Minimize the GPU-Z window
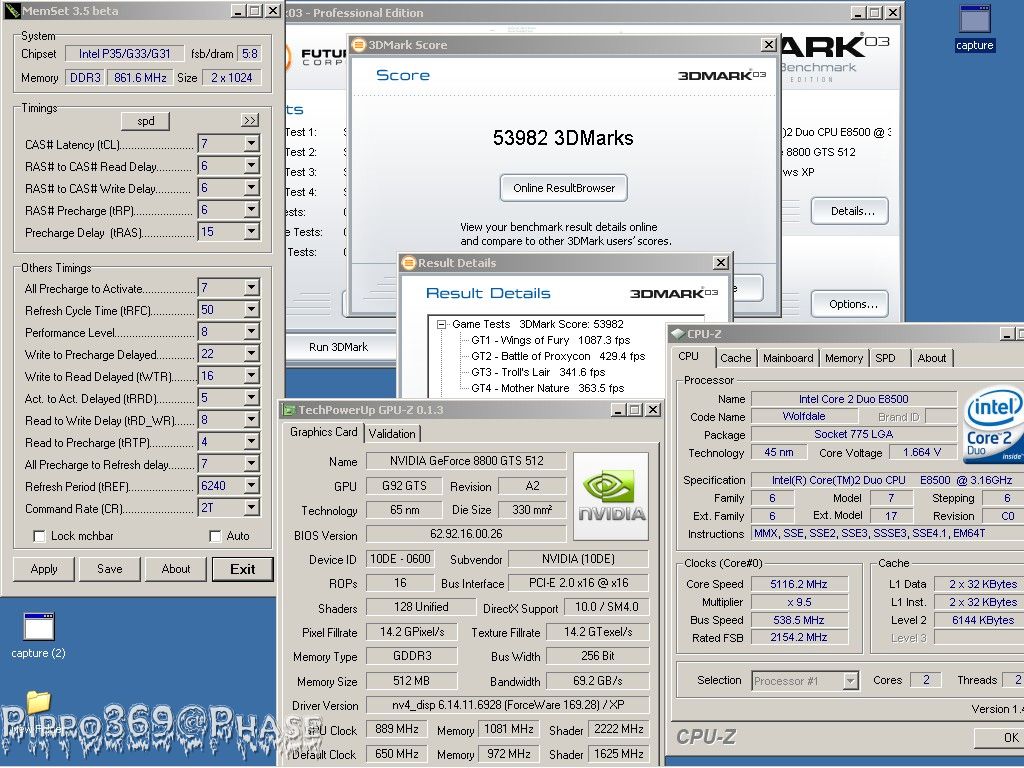 618,409
